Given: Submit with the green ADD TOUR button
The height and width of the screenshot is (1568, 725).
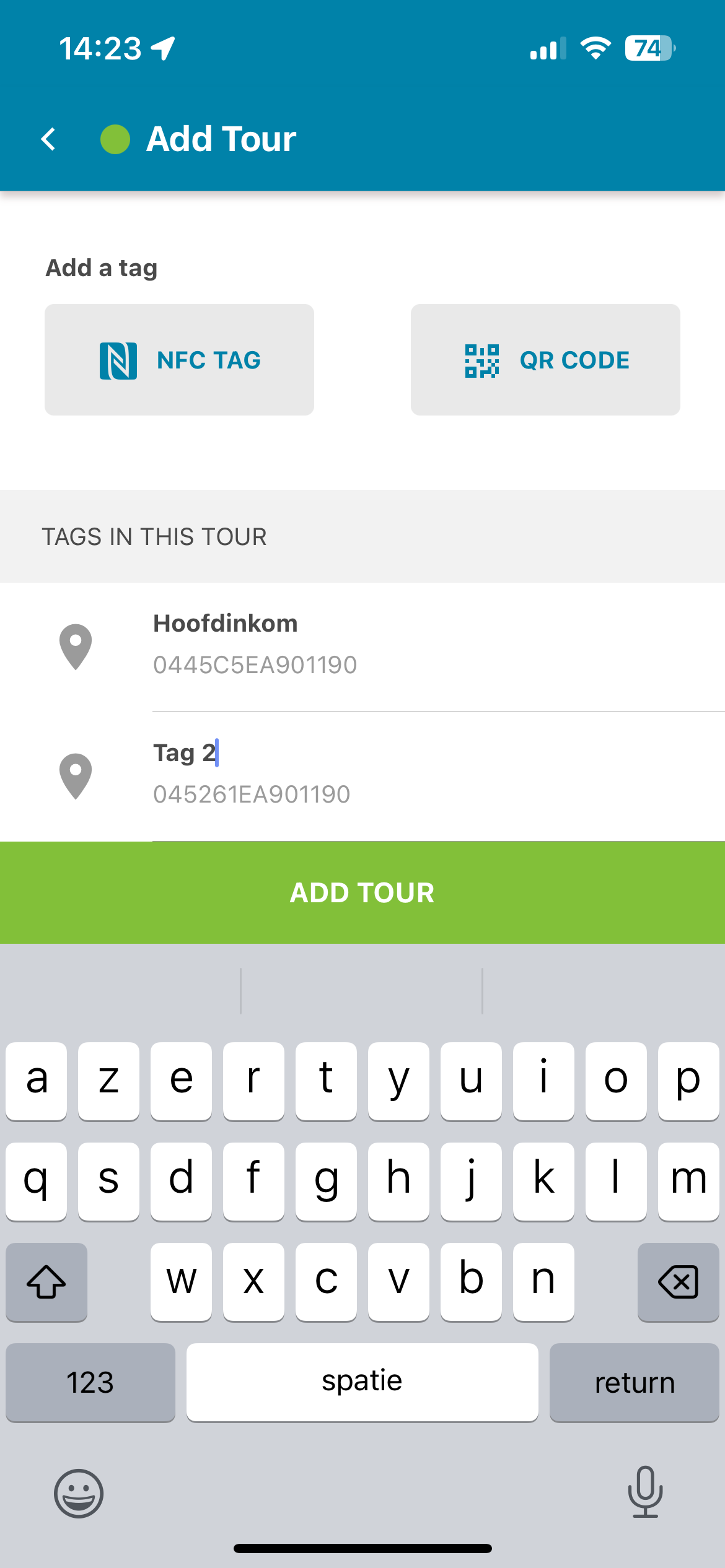Looking at the screenshot, I should (x=362, y=892).
